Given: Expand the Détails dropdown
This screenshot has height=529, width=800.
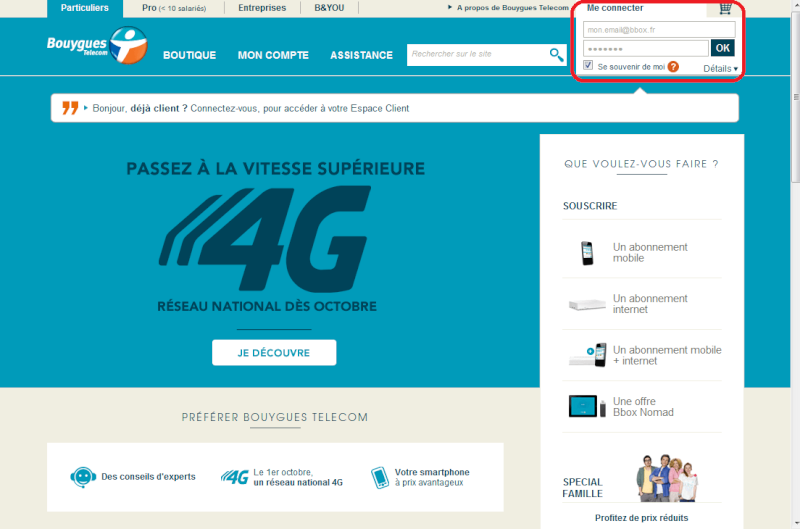Looking at the screenshot, I should [x=720, y=68].
